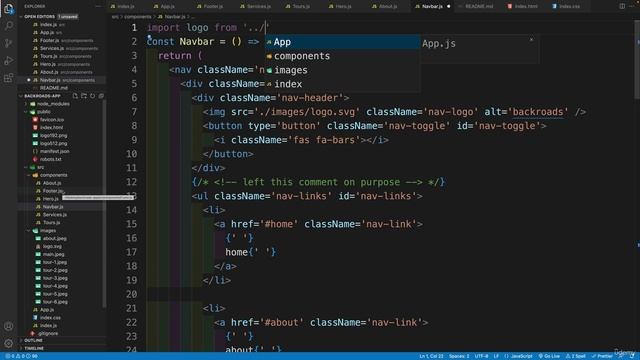The image size is (640, 360).
Task: Click the Spell checker status item
Action: click(x=576, y=356)
